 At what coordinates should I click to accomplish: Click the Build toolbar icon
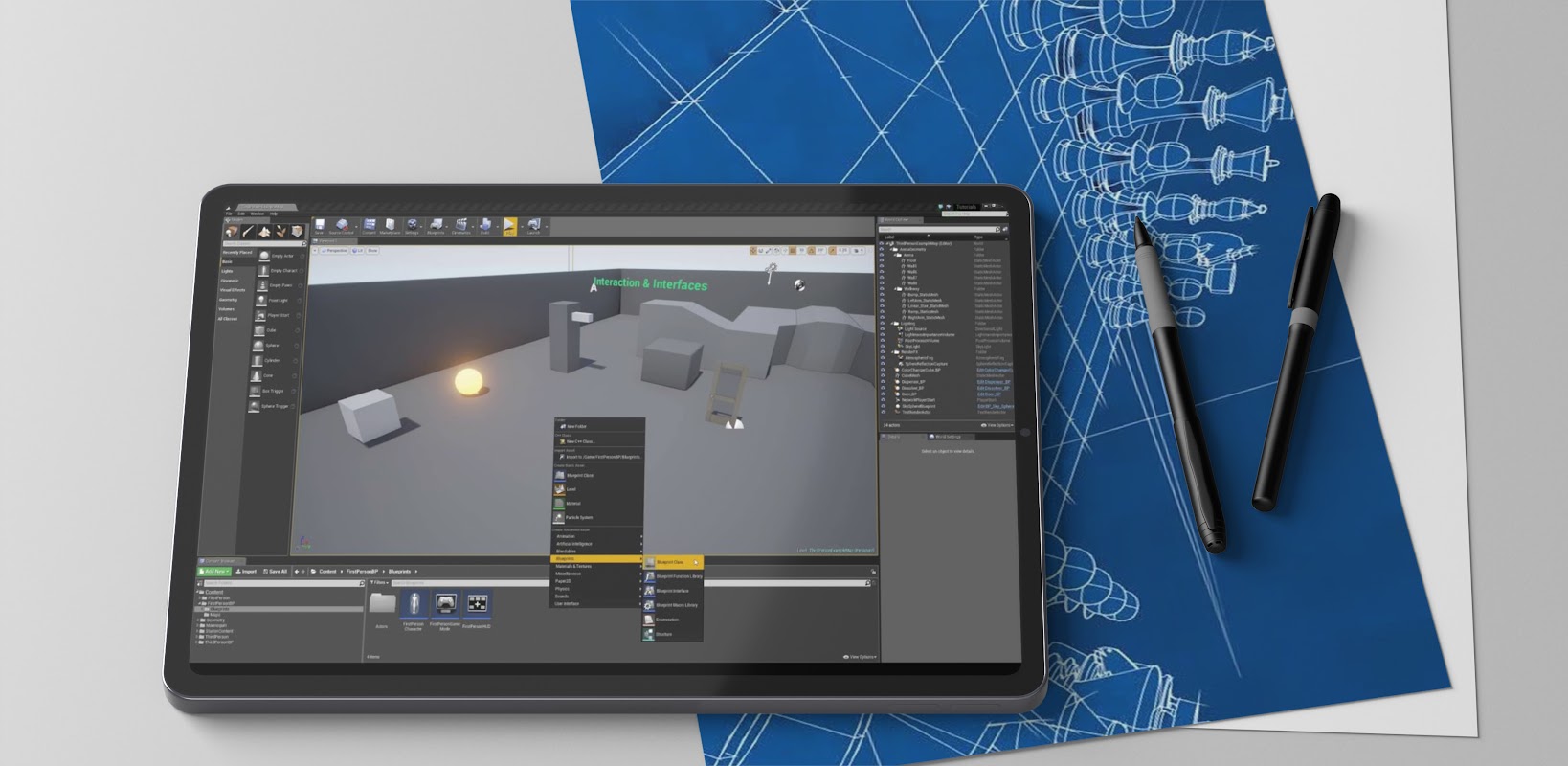click(x=484, y=226)
